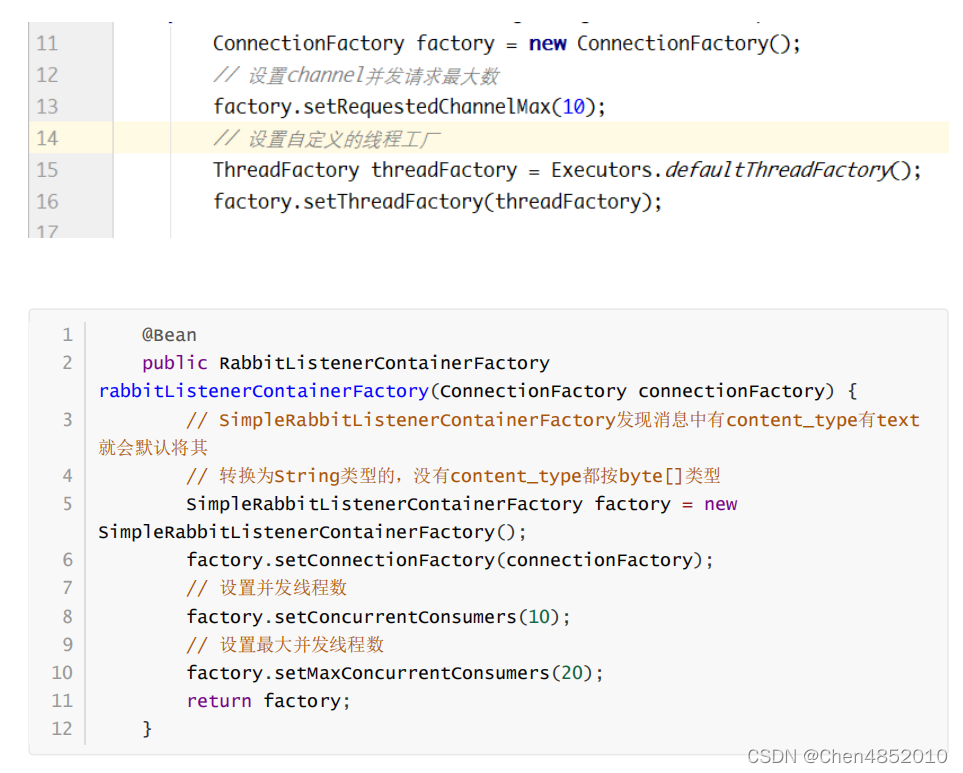Viewport: 963px width, 773px height.
Task: Click the comment '设置channel并发请求最大数'
Action: tap(373, 76)
